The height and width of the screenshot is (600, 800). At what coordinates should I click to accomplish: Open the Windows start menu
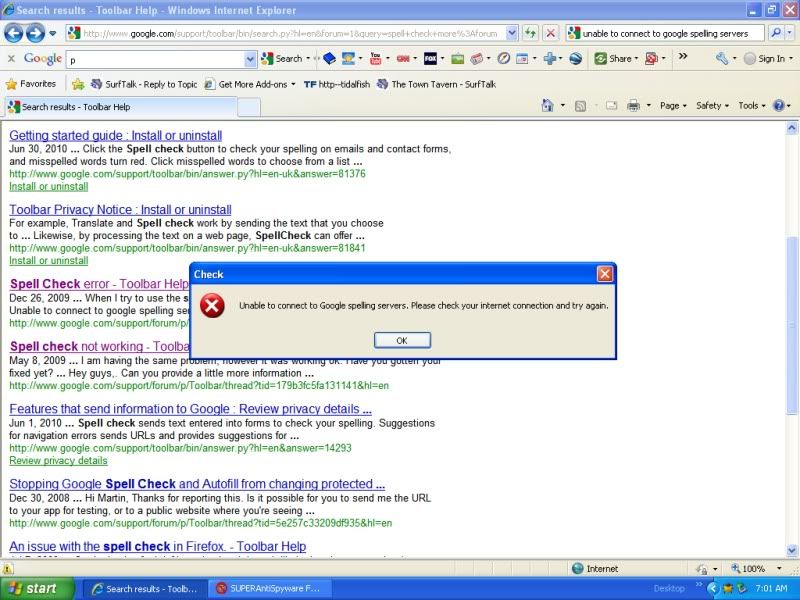click(37, 588)
